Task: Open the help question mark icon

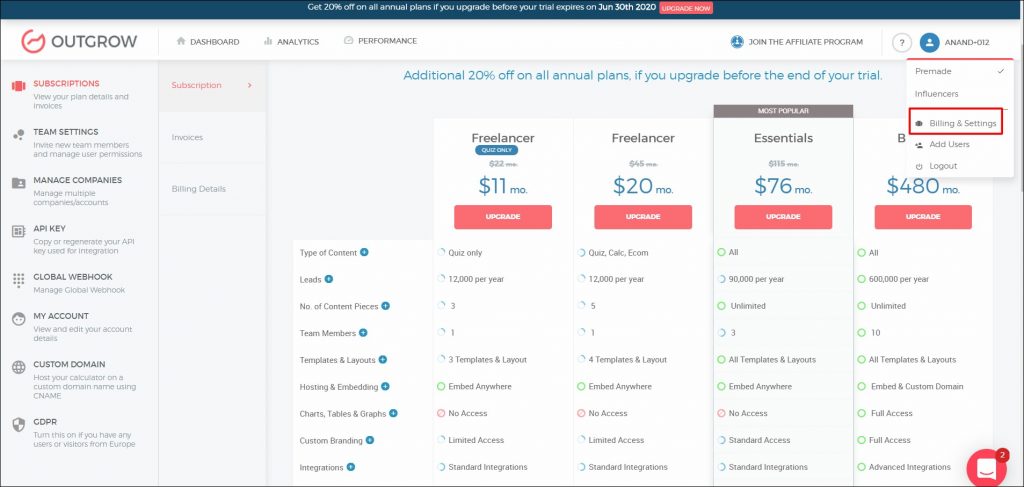Action: tap(902, 43)
